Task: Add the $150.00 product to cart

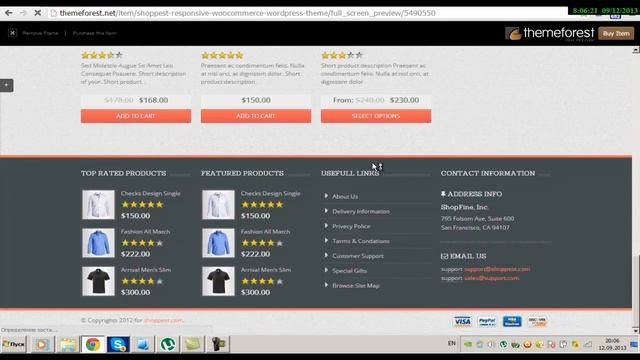Action: click(256, 116)
